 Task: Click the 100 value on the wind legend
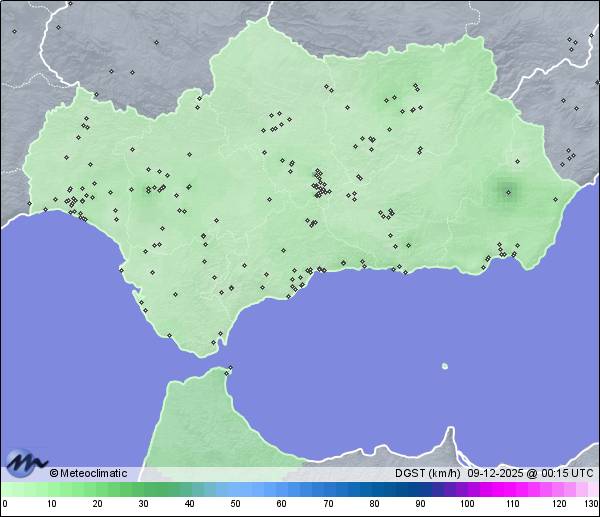(466, 504)
